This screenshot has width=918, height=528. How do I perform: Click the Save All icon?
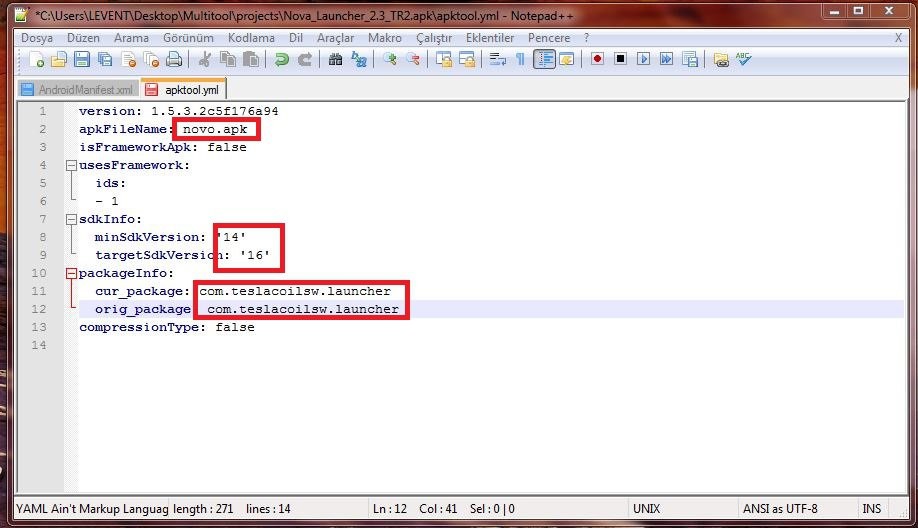click(x=105, y=59)
